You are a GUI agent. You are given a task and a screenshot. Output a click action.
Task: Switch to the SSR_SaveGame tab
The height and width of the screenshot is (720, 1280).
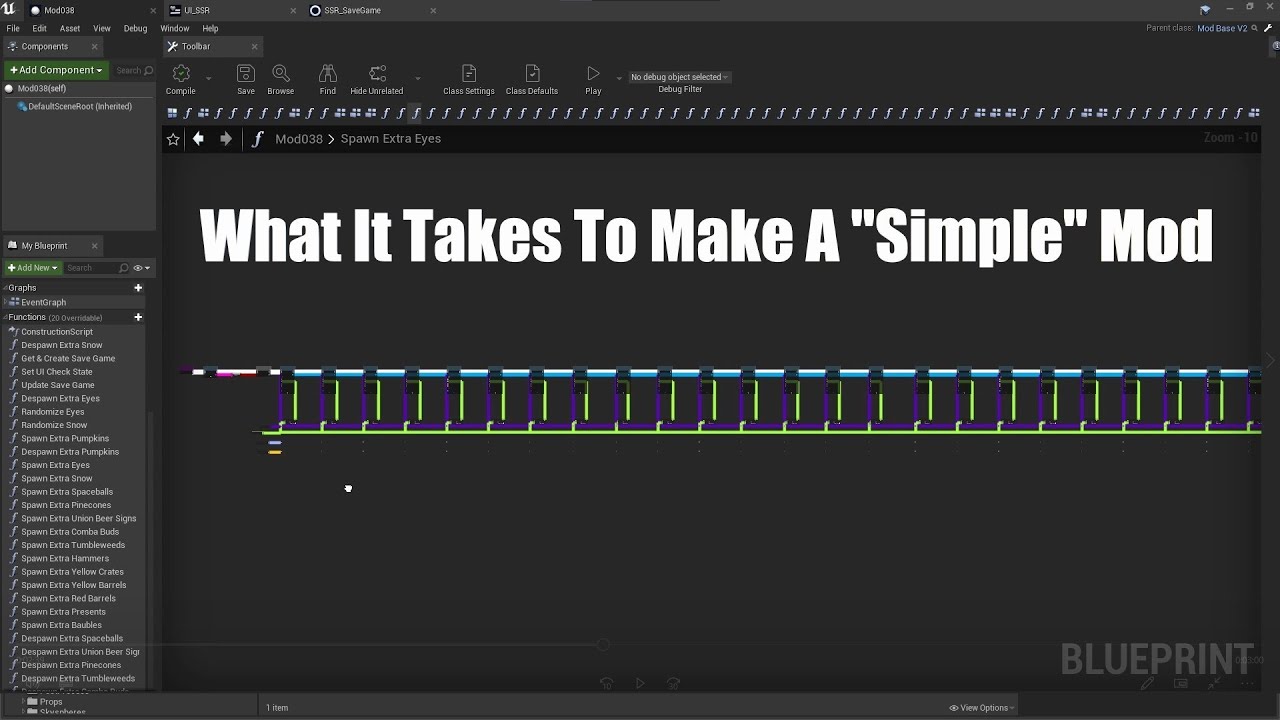tap(352, 10)
